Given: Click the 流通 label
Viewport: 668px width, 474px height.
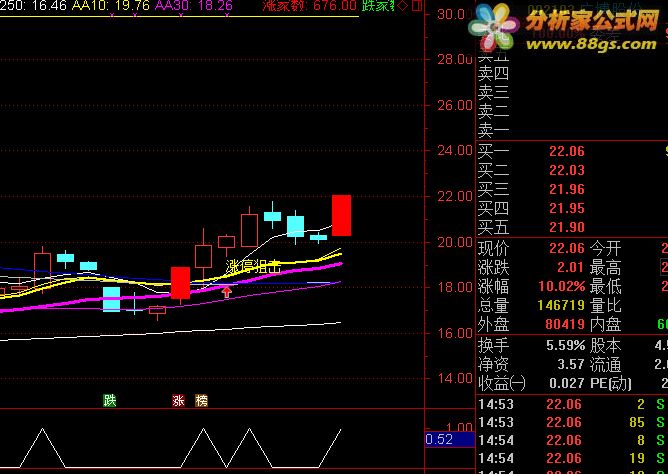Looking at the screenshot, I should [605, 365].
